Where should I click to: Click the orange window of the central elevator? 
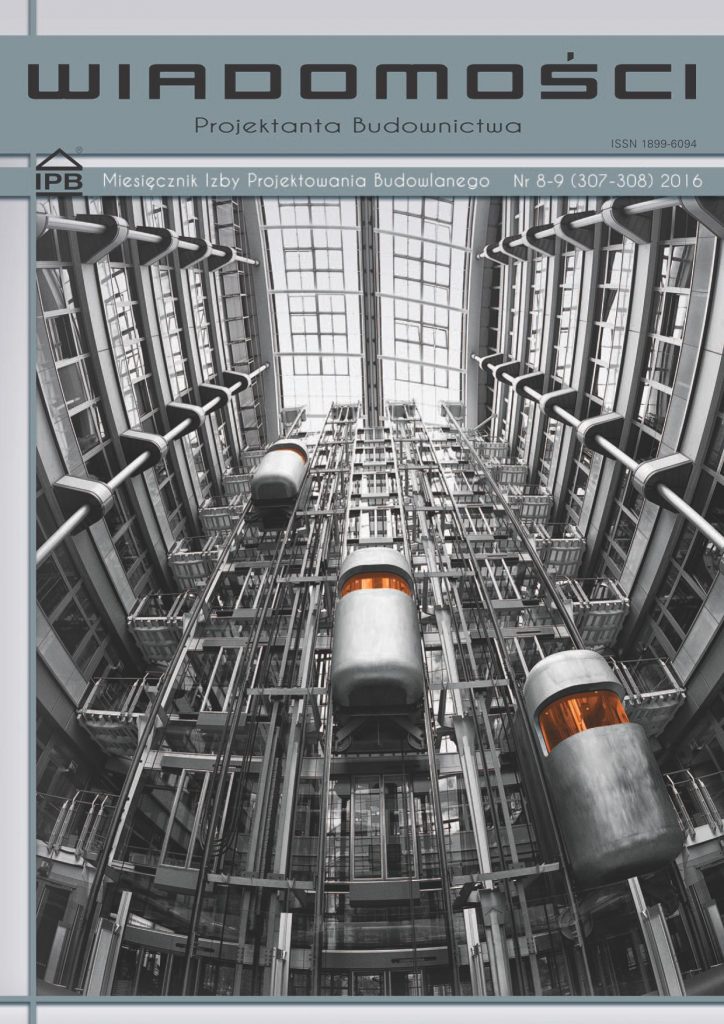coord(375,583)
